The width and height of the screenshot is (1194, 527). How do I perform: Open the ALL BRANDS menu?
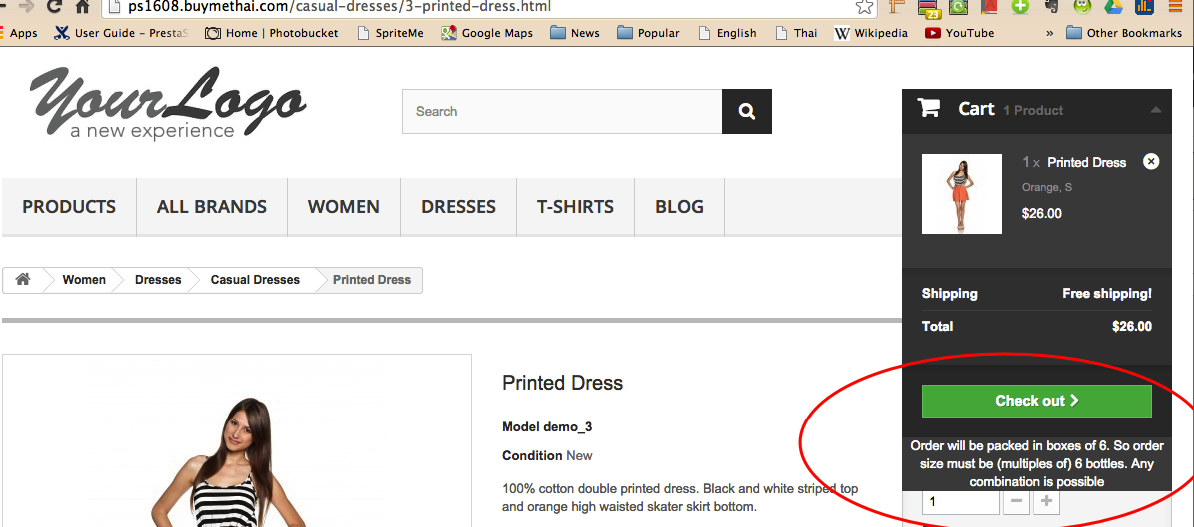pos(212,206)
